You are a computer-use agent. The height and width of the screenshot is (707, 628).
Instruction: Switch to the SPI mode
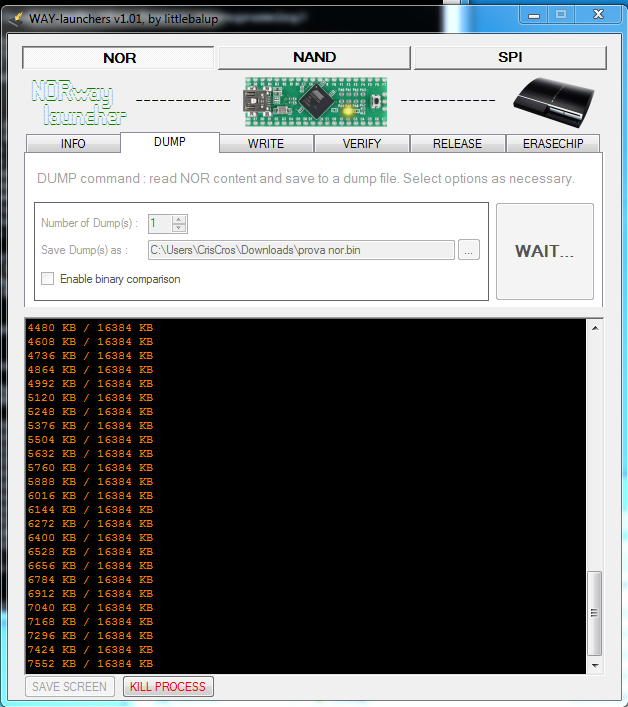(x=510, y=57)
